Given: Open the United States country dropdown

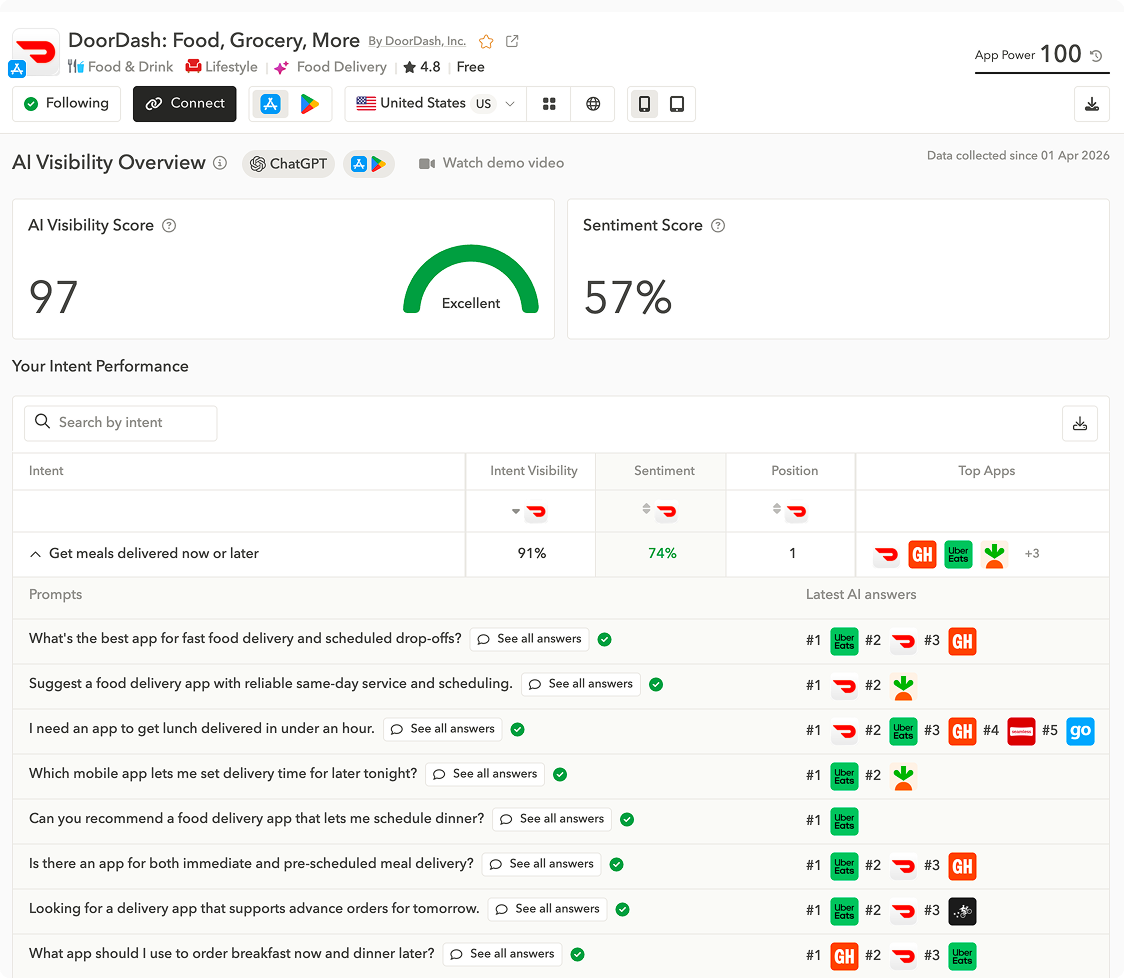Looking at the screenshot, I should [435, 104].
